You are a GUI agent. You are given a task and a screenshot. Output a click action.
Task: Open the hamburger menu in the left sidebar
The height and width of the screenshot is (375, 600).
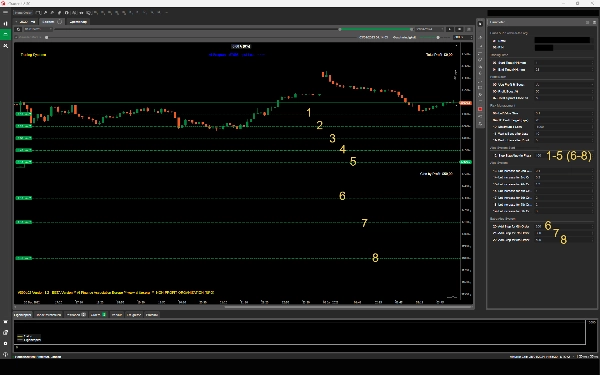tap(5, 13)
